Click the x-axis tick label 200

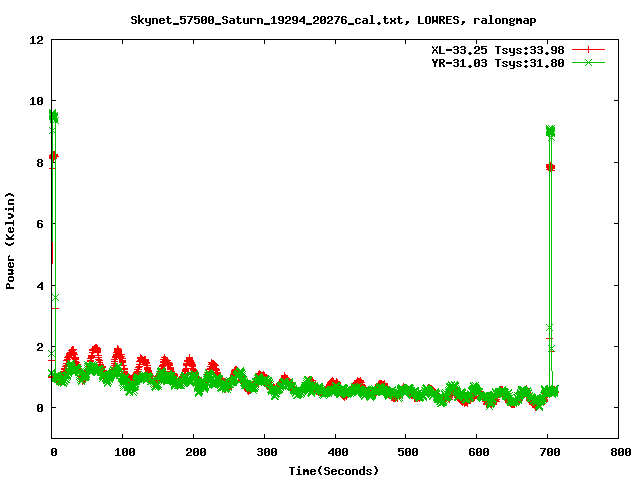click(196, 452)
